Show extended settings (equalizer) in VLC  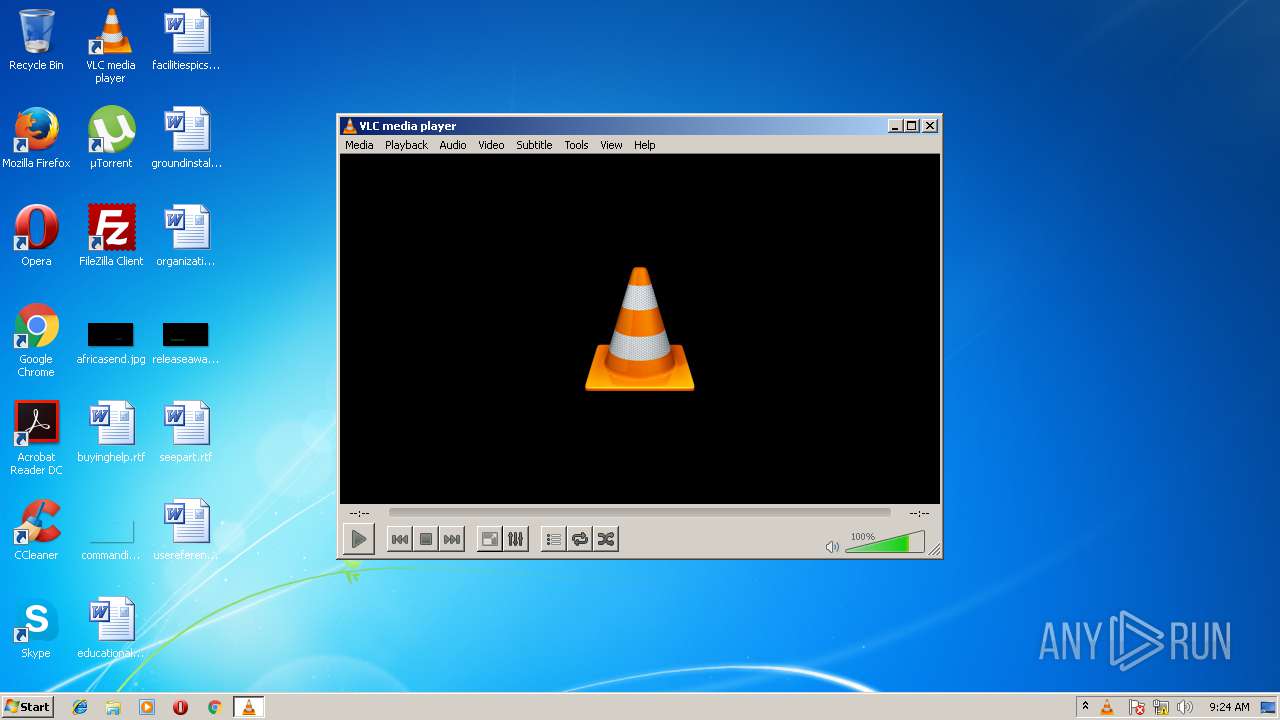pos(516,539)
